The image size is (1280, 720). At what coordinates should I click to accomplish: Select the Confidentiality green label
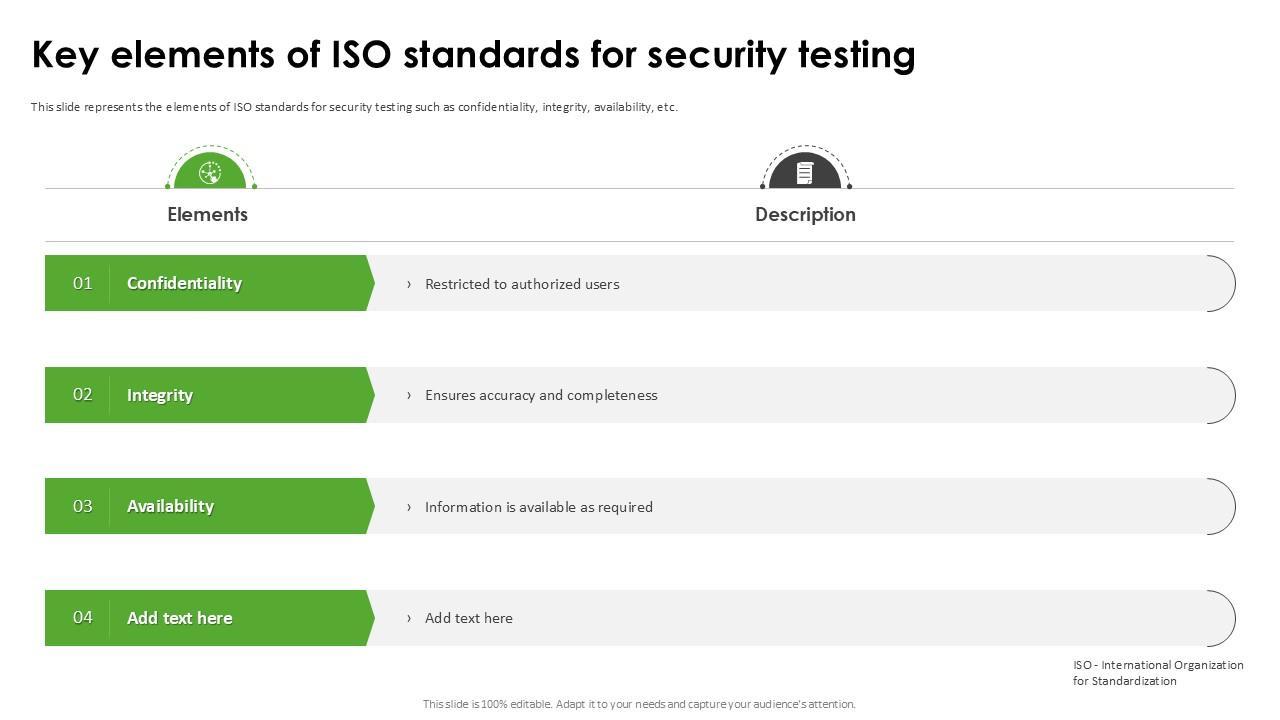184,283
